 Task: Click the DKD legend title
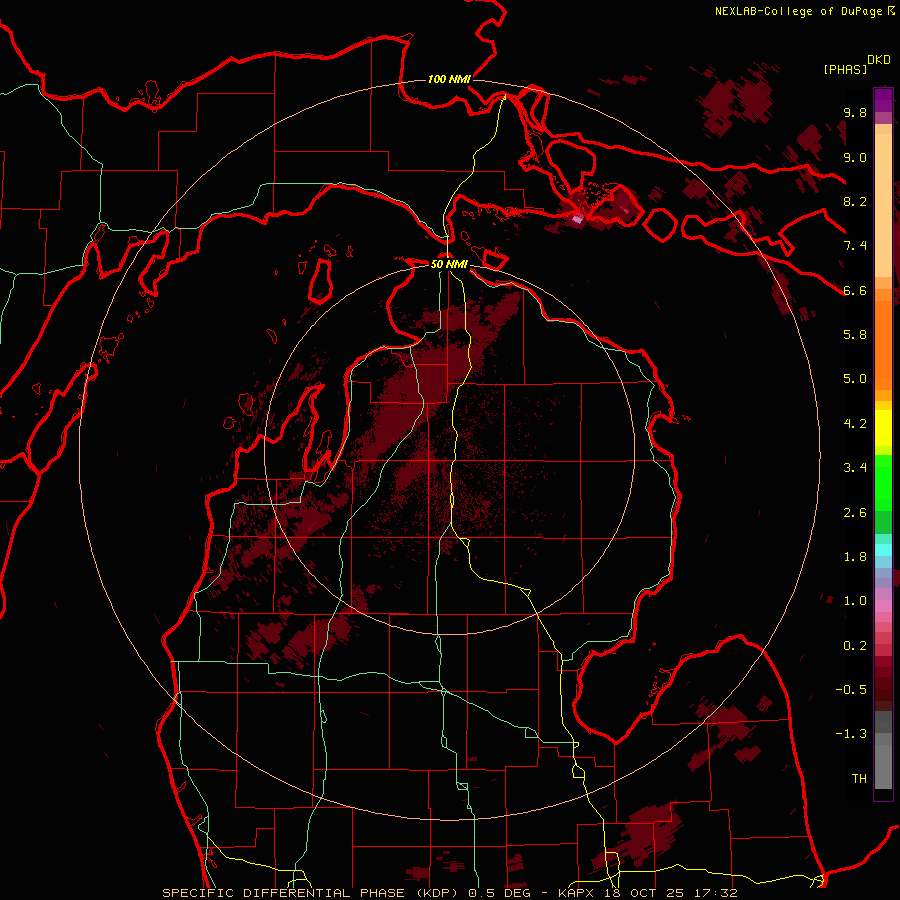click(x=879, y=60)
